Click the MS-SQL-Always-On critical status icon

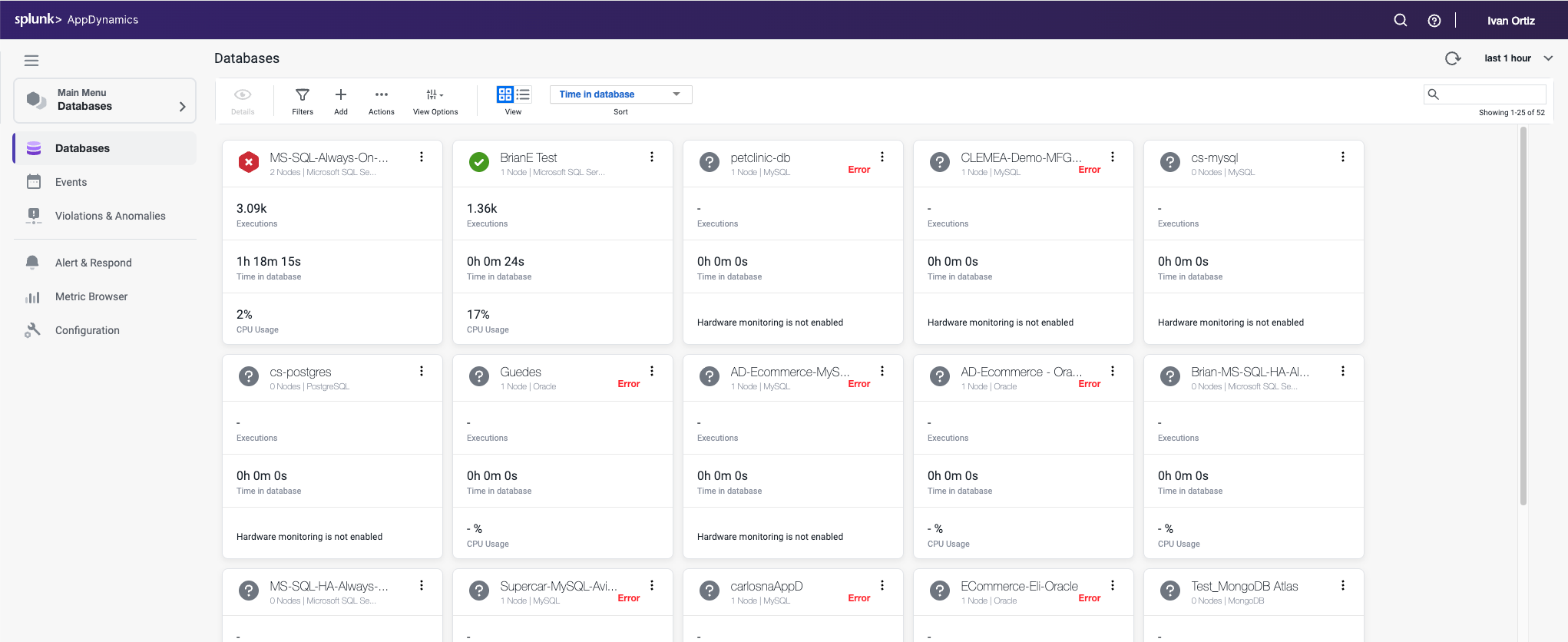pos(249,162)
